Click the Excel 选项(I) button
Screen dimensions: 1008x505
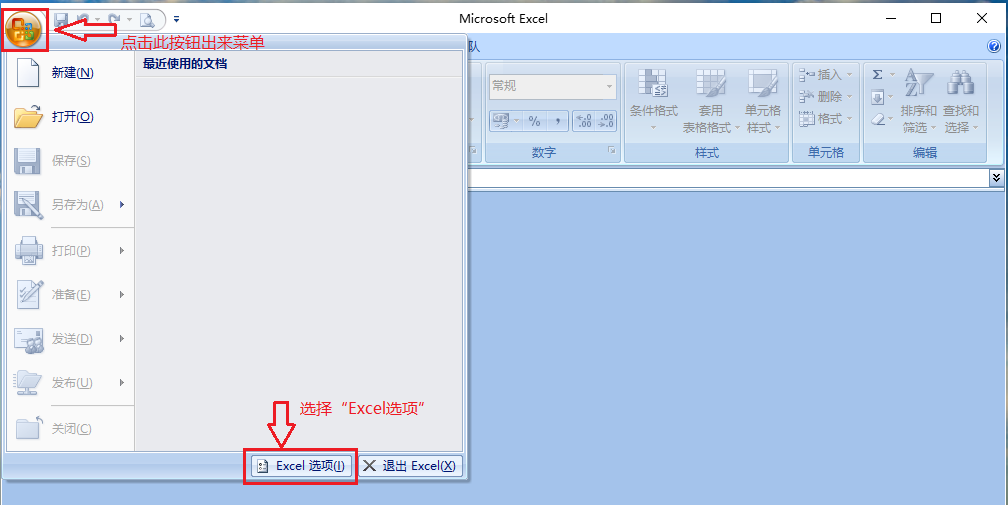click(x=302, y=466)
